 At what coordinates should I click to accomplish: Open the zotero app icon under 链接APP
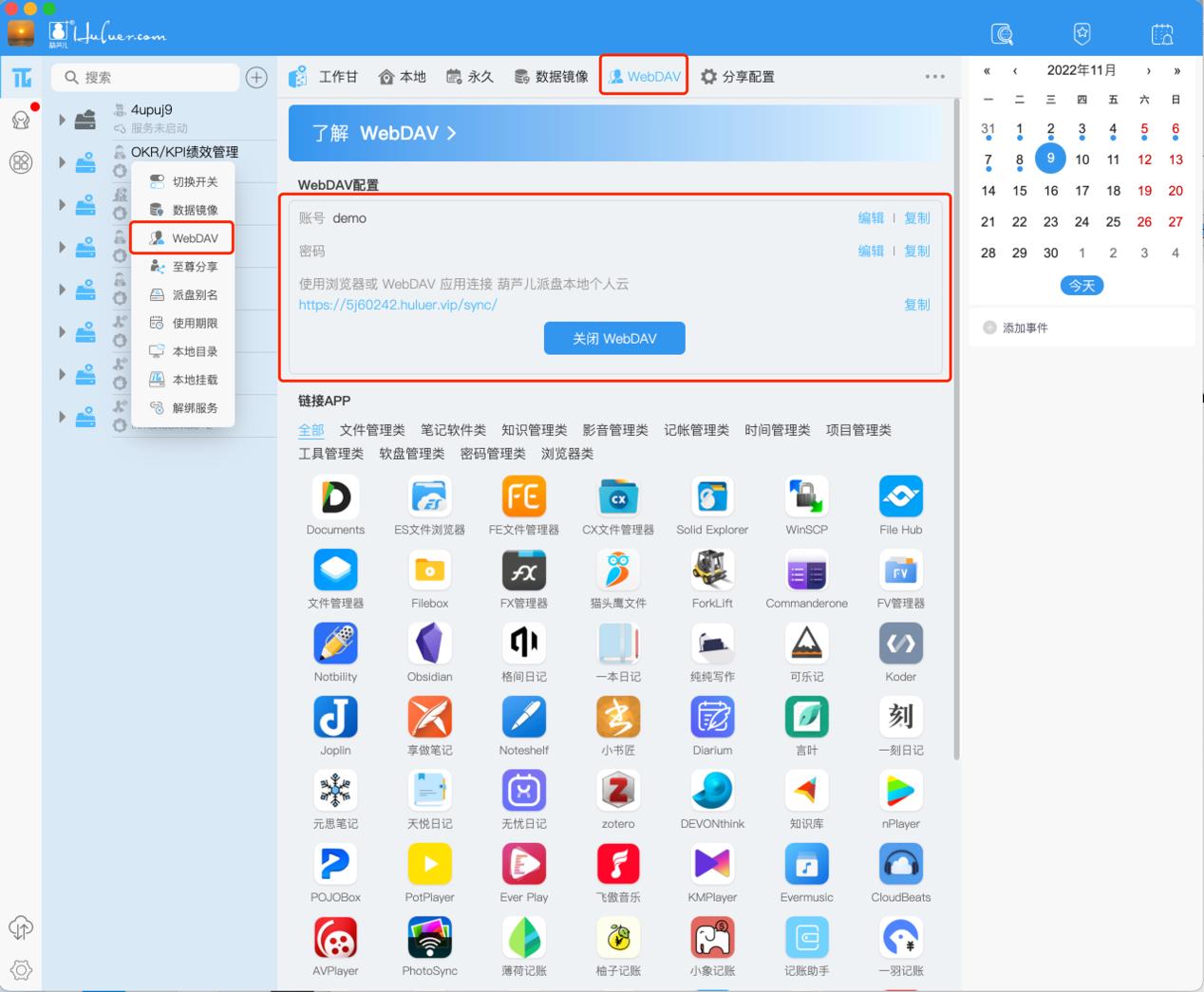tap(617, 791)
